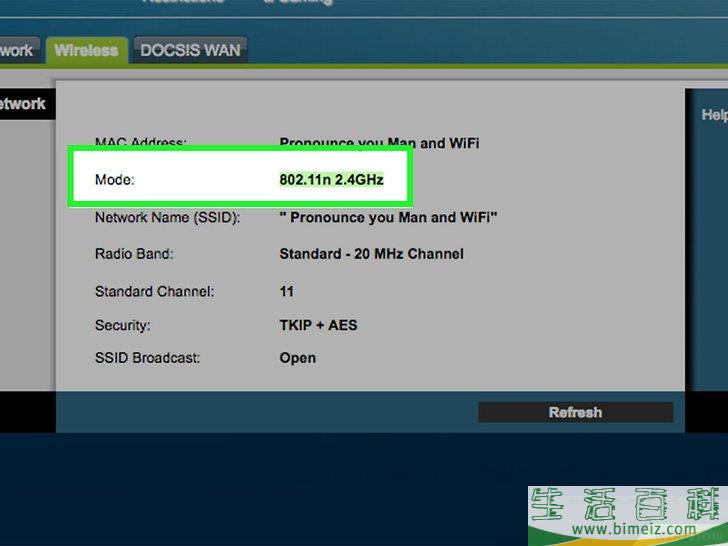The width and height of the screenshot is (728, 546).
Task: Select the TKIP + AES security value
Action: point(318,325)
